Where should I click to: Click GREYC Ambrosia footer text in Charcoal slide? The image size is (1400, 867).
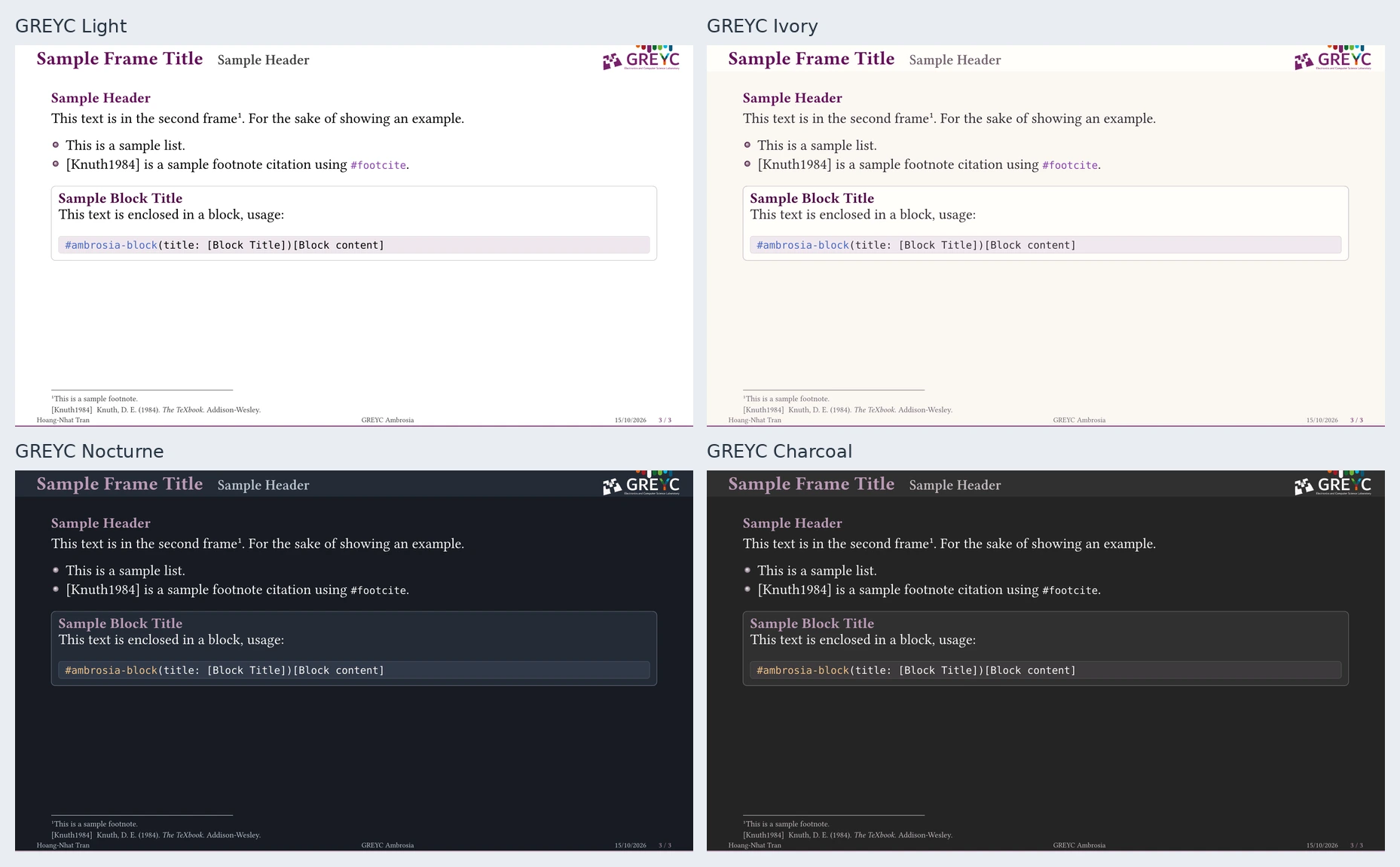point(1079,845)
